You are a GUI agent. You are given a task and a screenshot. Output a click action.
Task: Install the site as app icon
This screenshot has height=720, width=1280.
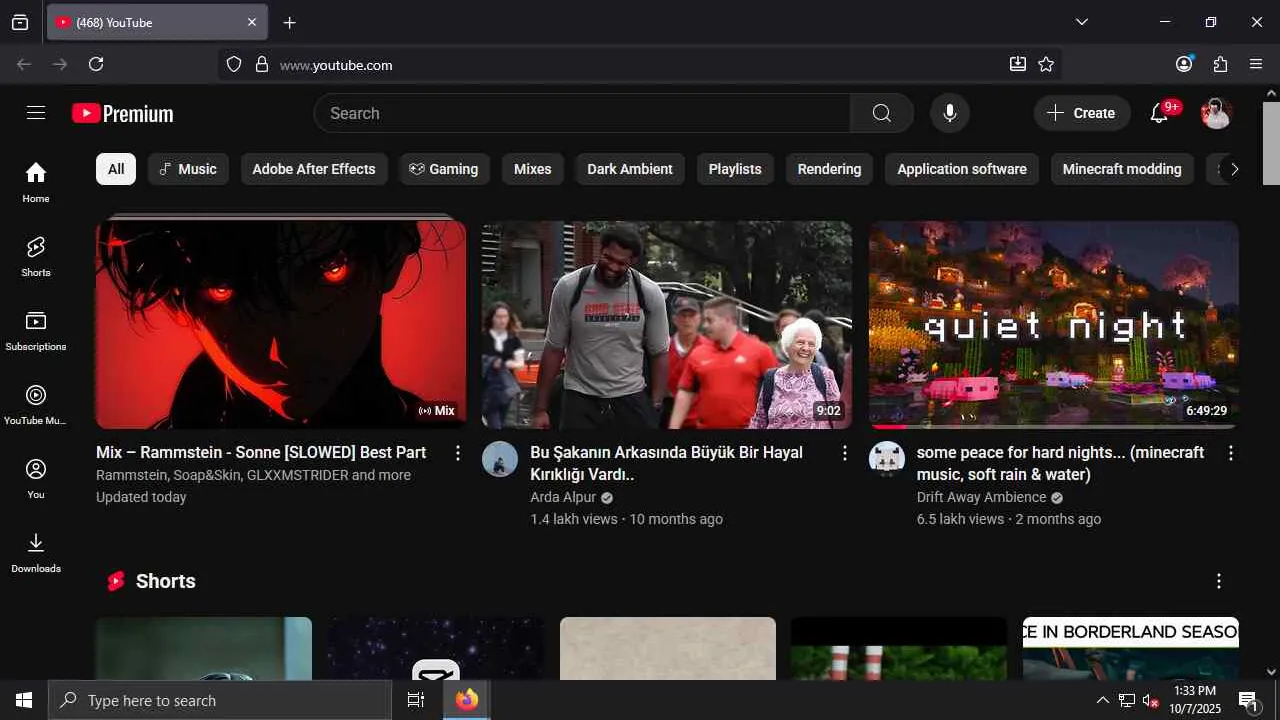[1018, 64]
